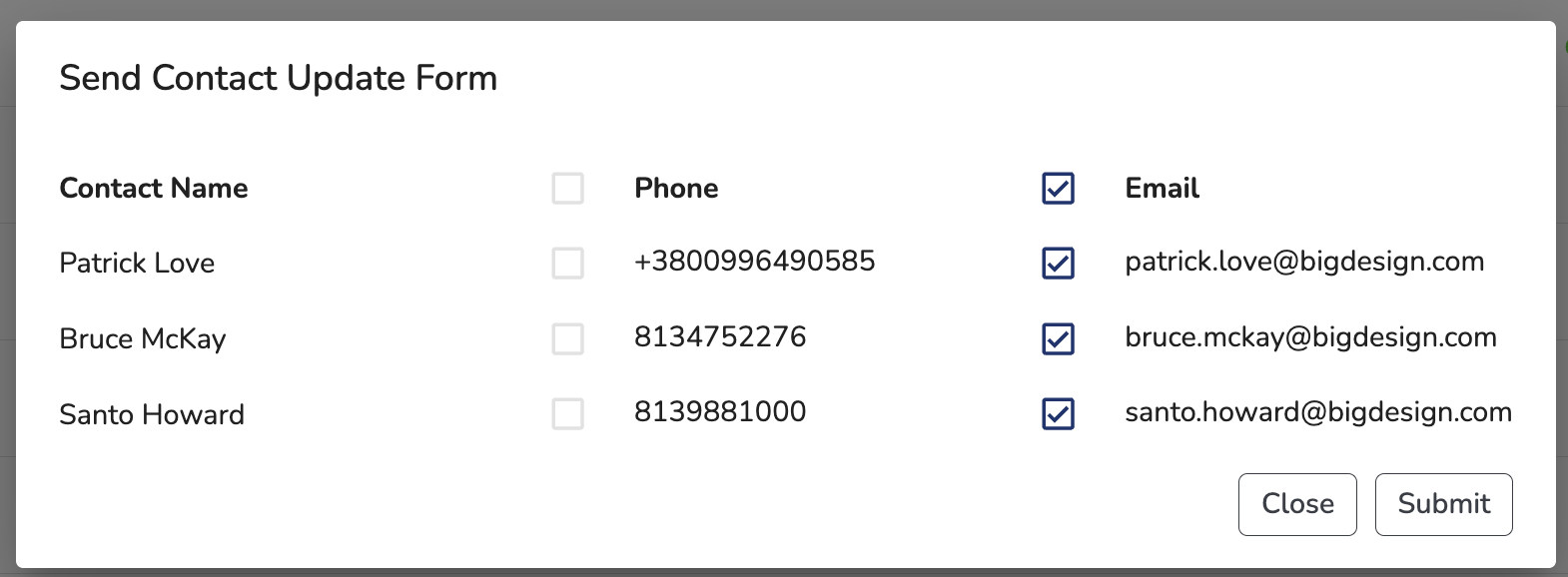The image size is (1568, 577).
Task: Click santo.howard@bigdesign.com email address
Action: (x=1317, y=412)
